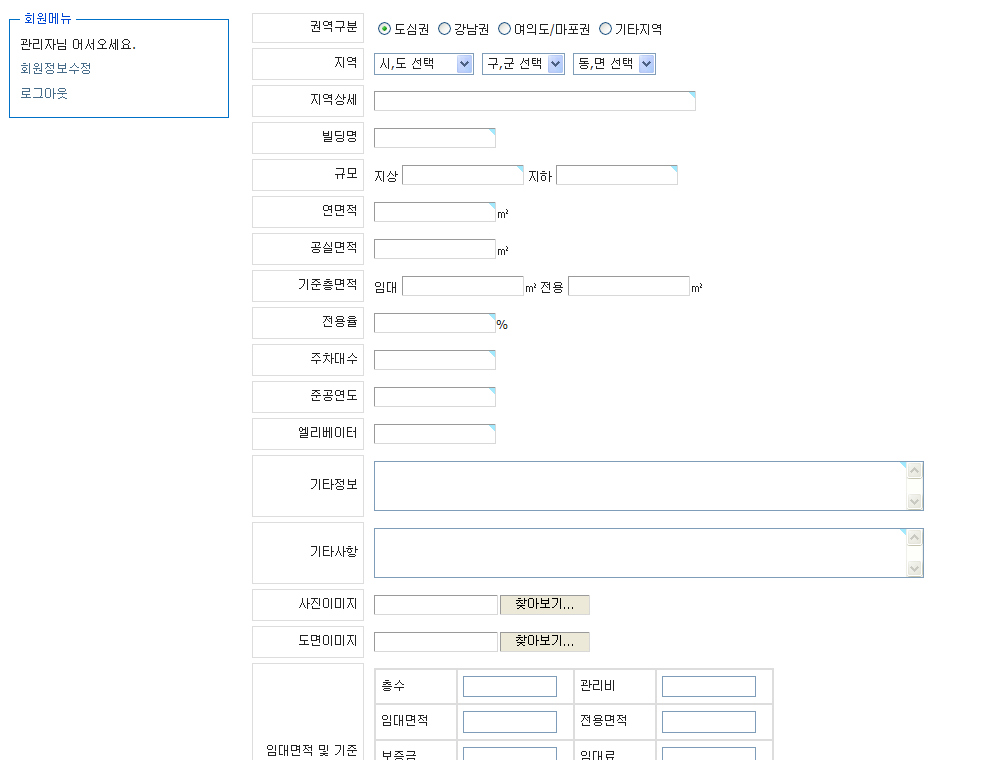Screen dimensions: 996x760
Task: Choose the 강남권 region option
Action: [444, 29]
